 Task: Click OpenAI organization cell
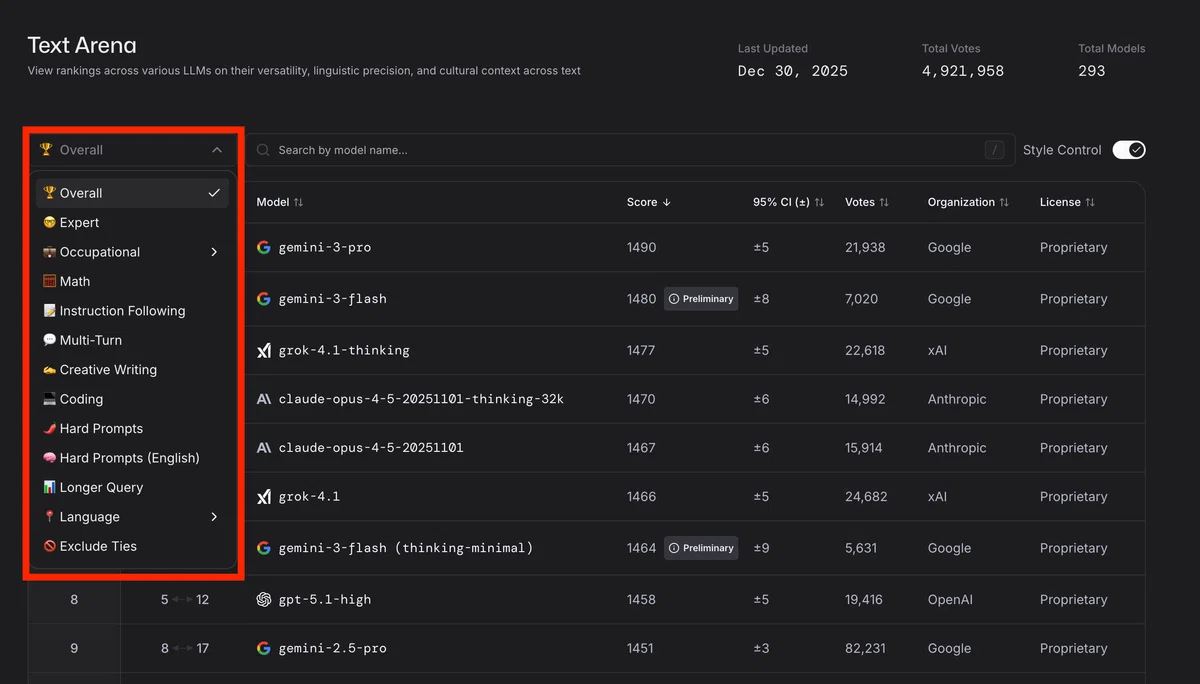pyautogui.click(x=951, y=600)
